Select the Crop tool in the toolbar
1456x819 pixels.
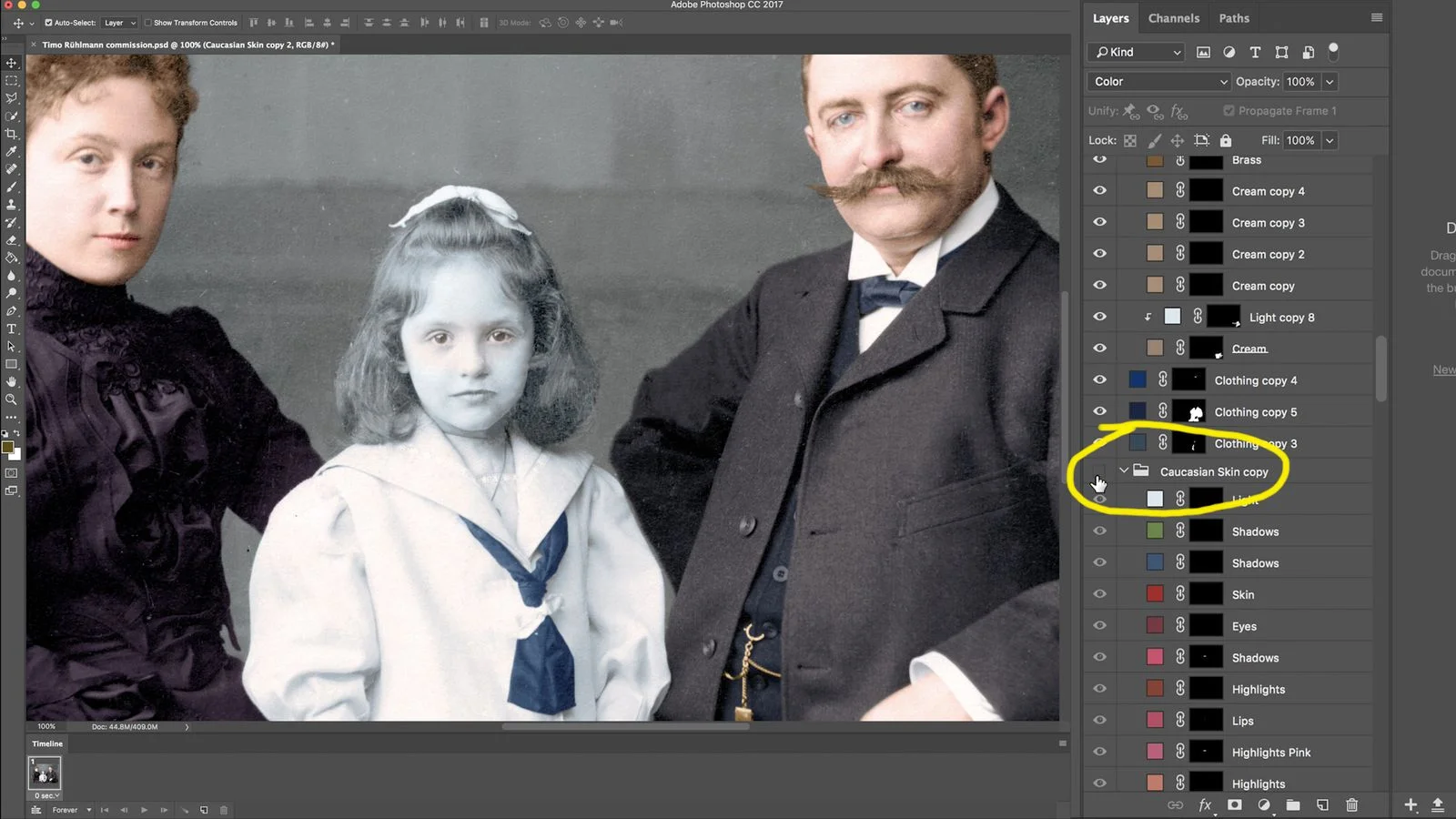(x=12, y=134)
